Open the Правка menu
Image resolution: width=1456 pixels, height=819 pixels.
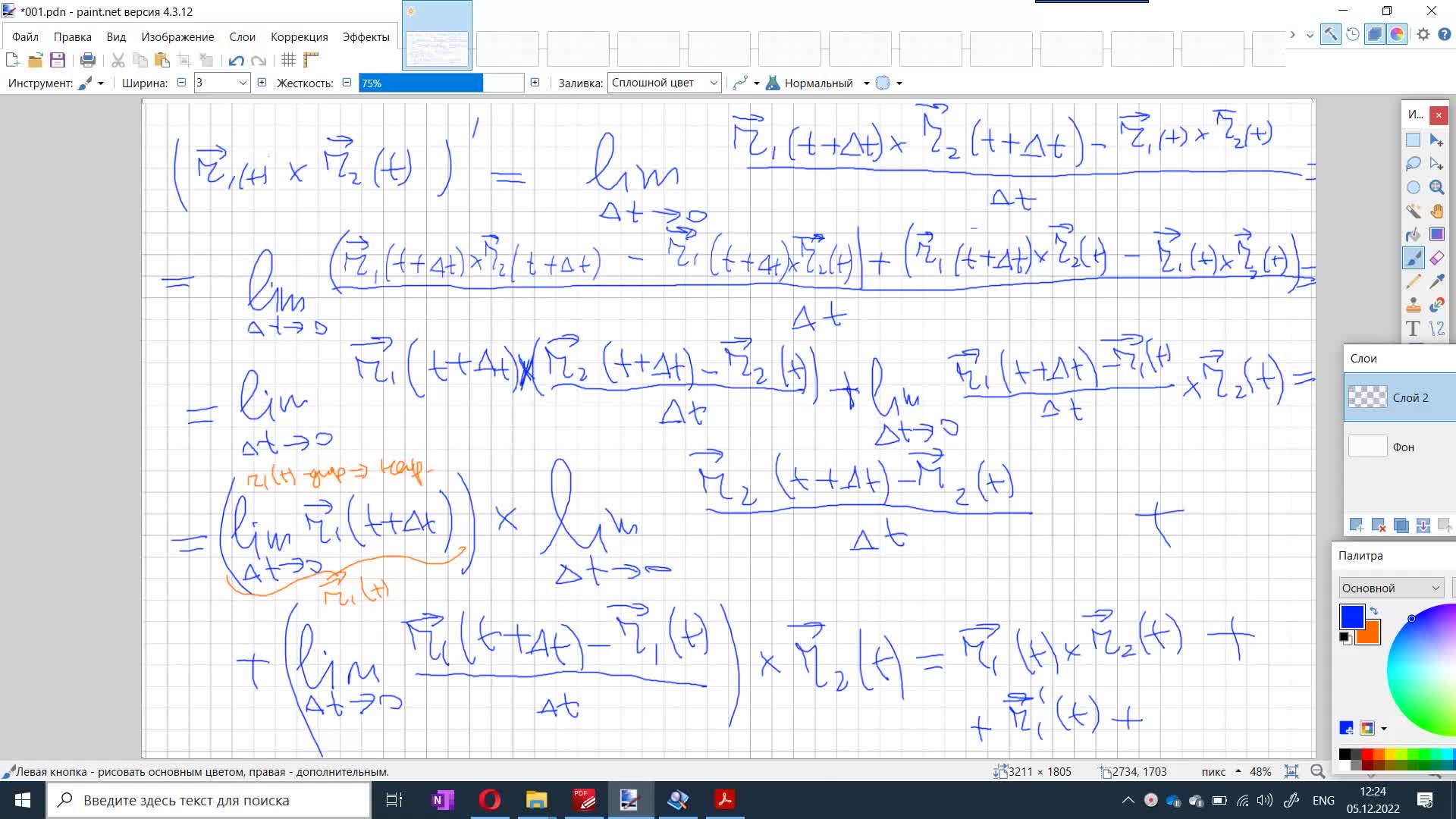(72, 36)
